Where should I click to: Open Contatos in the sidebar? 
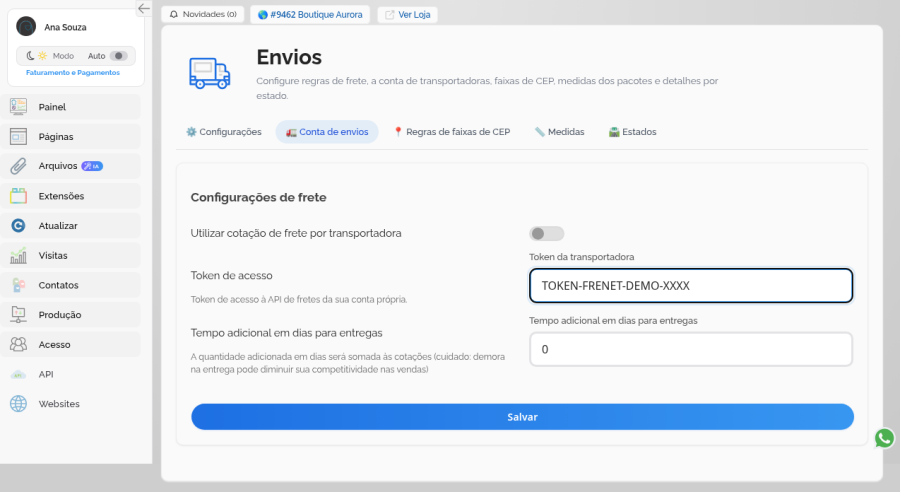(71, 285)
